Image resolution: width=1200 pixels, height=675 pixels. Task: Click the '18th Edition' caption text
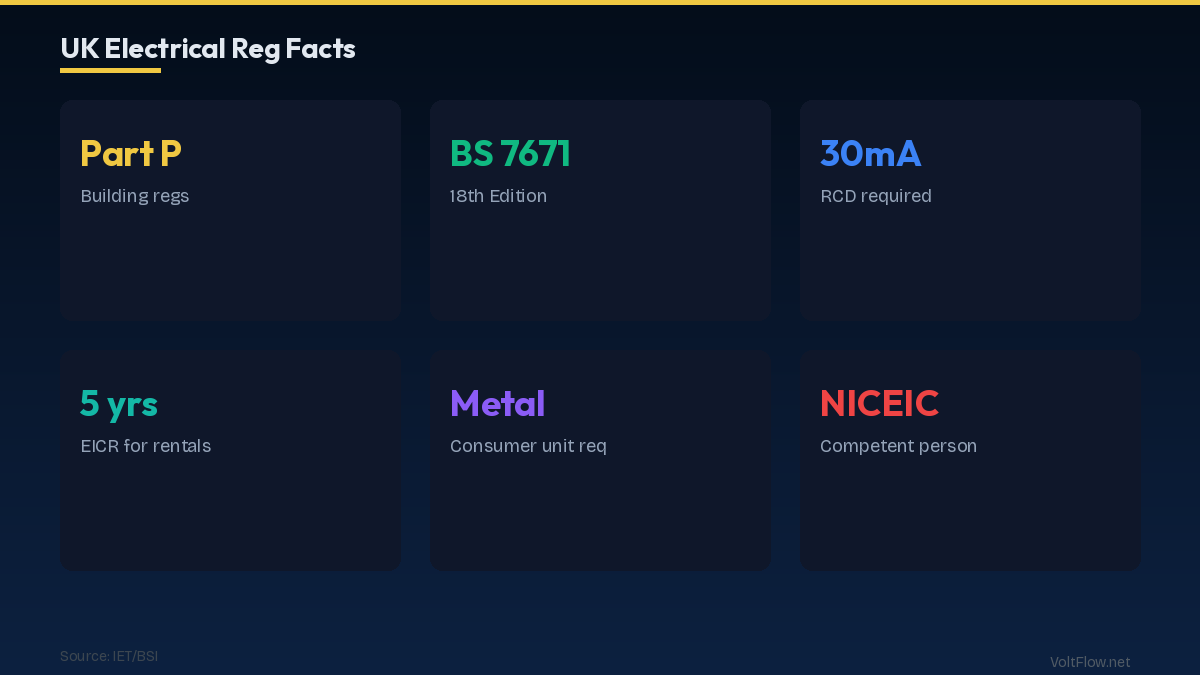(x=498, y=196)
